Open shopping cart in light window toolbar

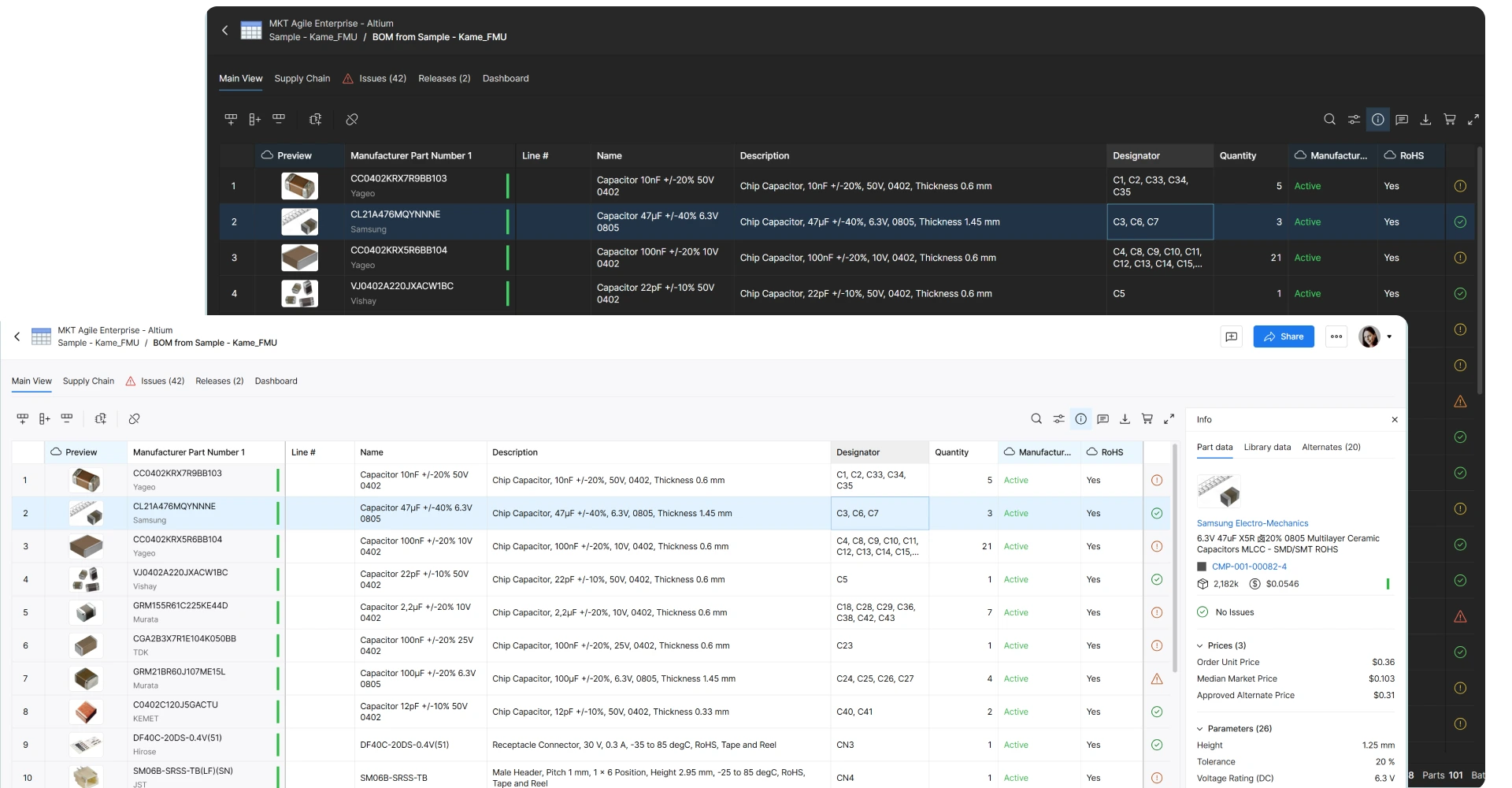tap(1147, 418)
